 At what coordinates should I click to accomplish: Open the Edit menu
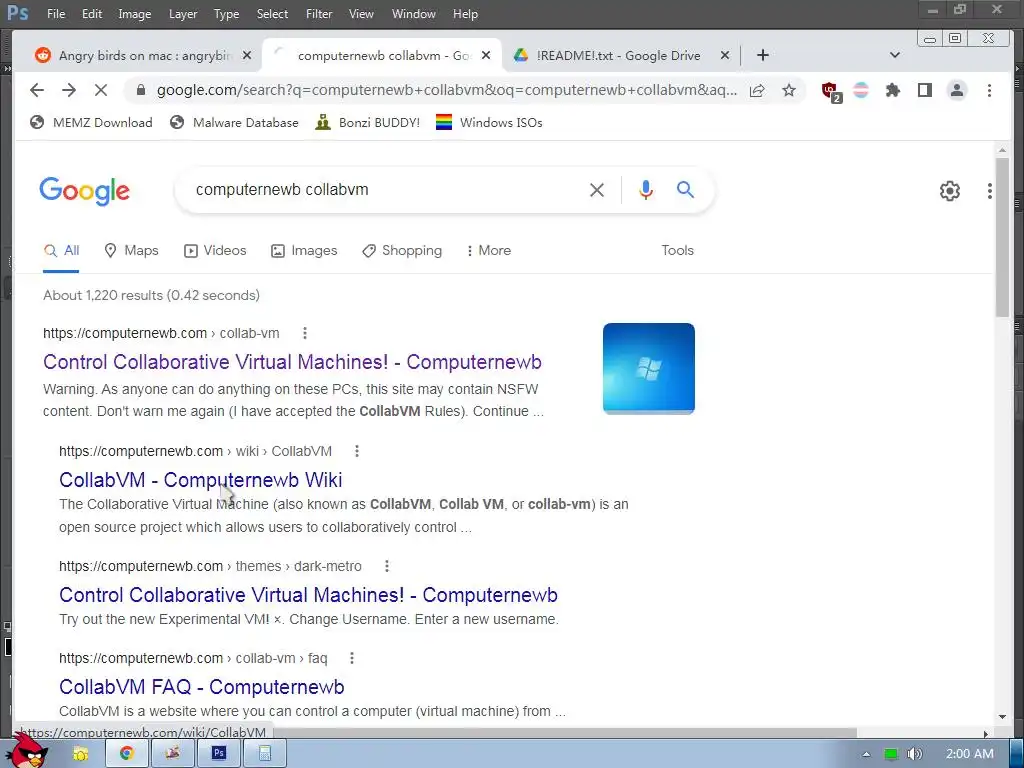tap(91, 14)
